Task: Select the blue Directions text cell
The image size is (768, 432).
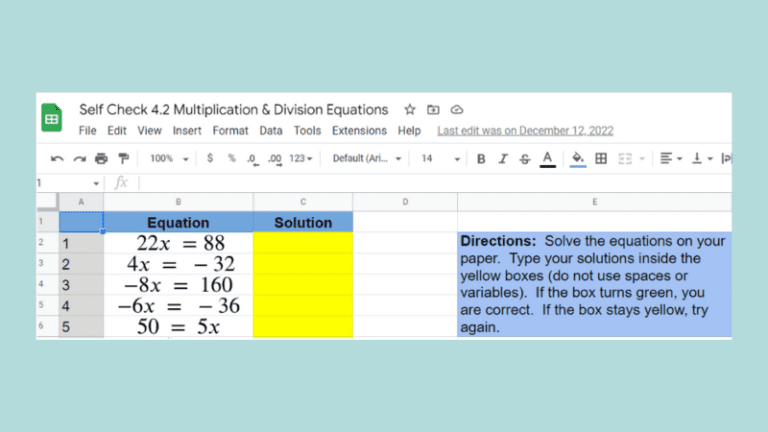Action: [595, 285]
